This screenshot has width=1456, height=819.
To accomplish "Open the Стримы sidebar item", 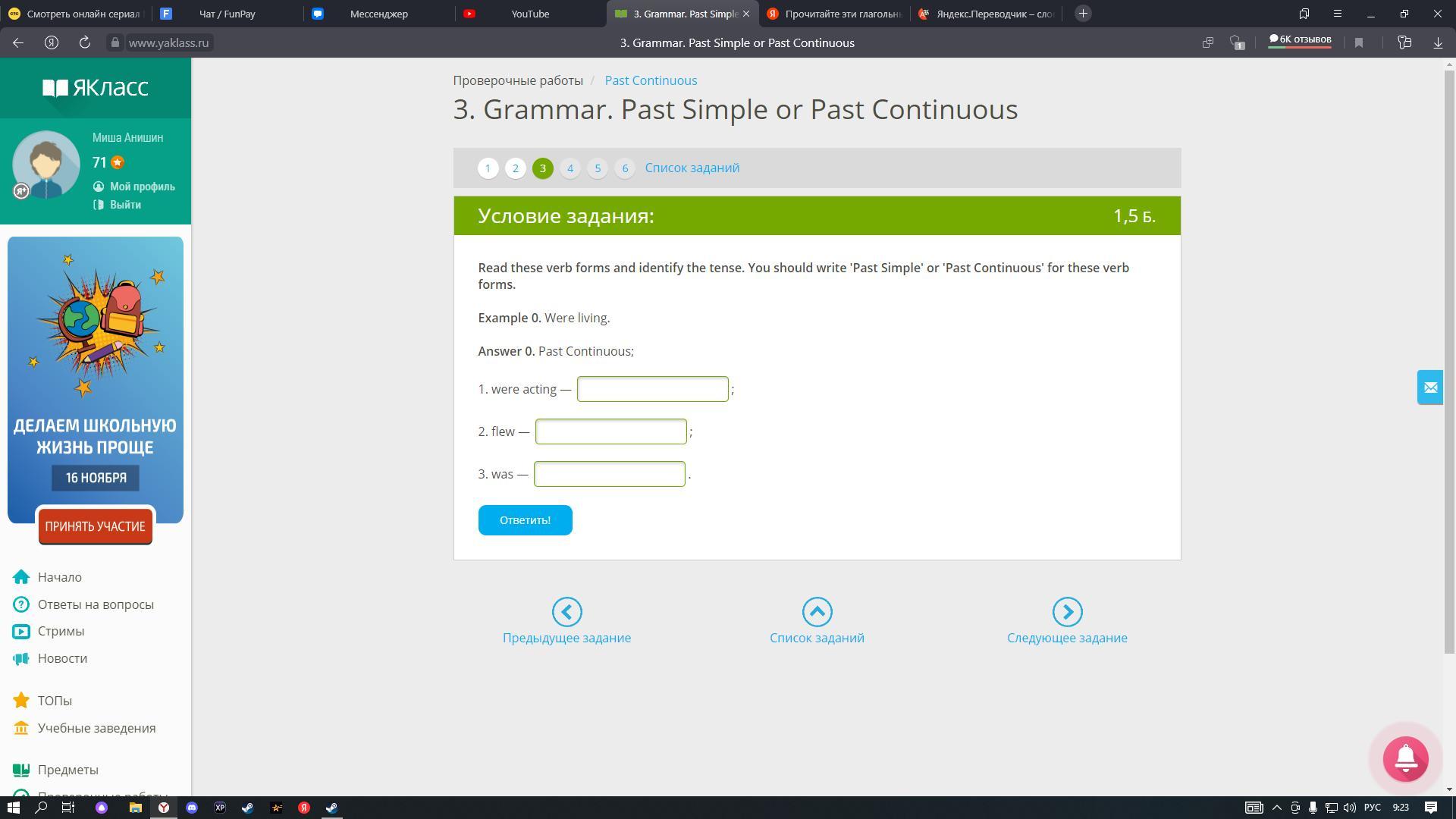I will coord(61,631).
